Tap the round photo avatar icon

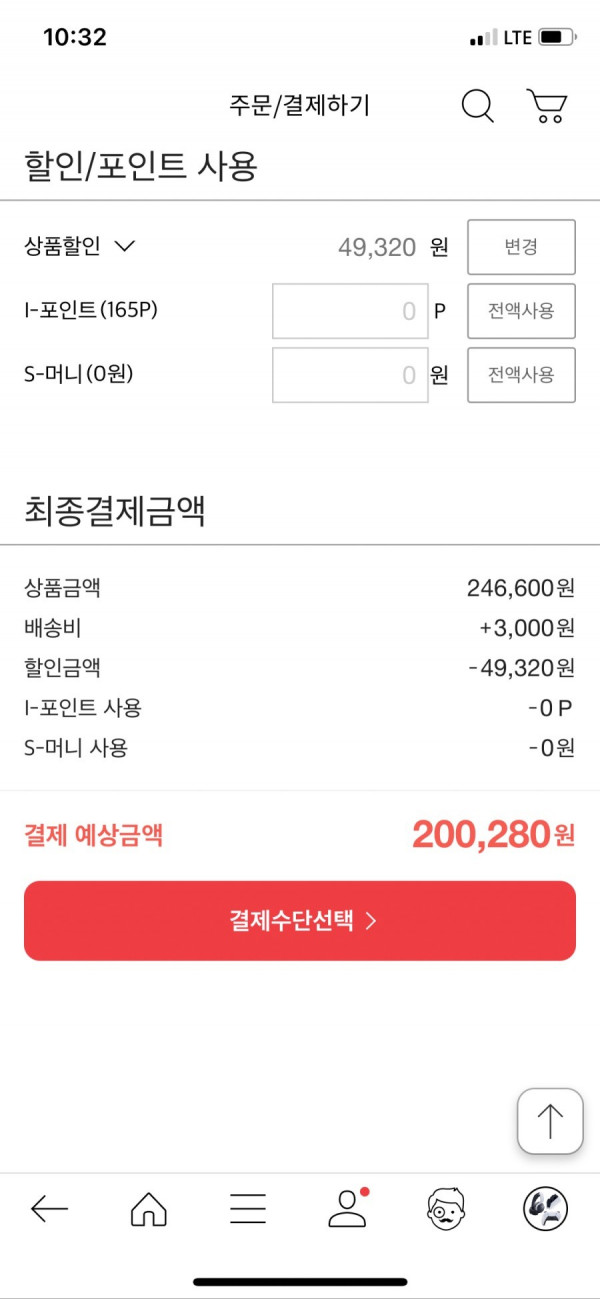[545, 1209]
